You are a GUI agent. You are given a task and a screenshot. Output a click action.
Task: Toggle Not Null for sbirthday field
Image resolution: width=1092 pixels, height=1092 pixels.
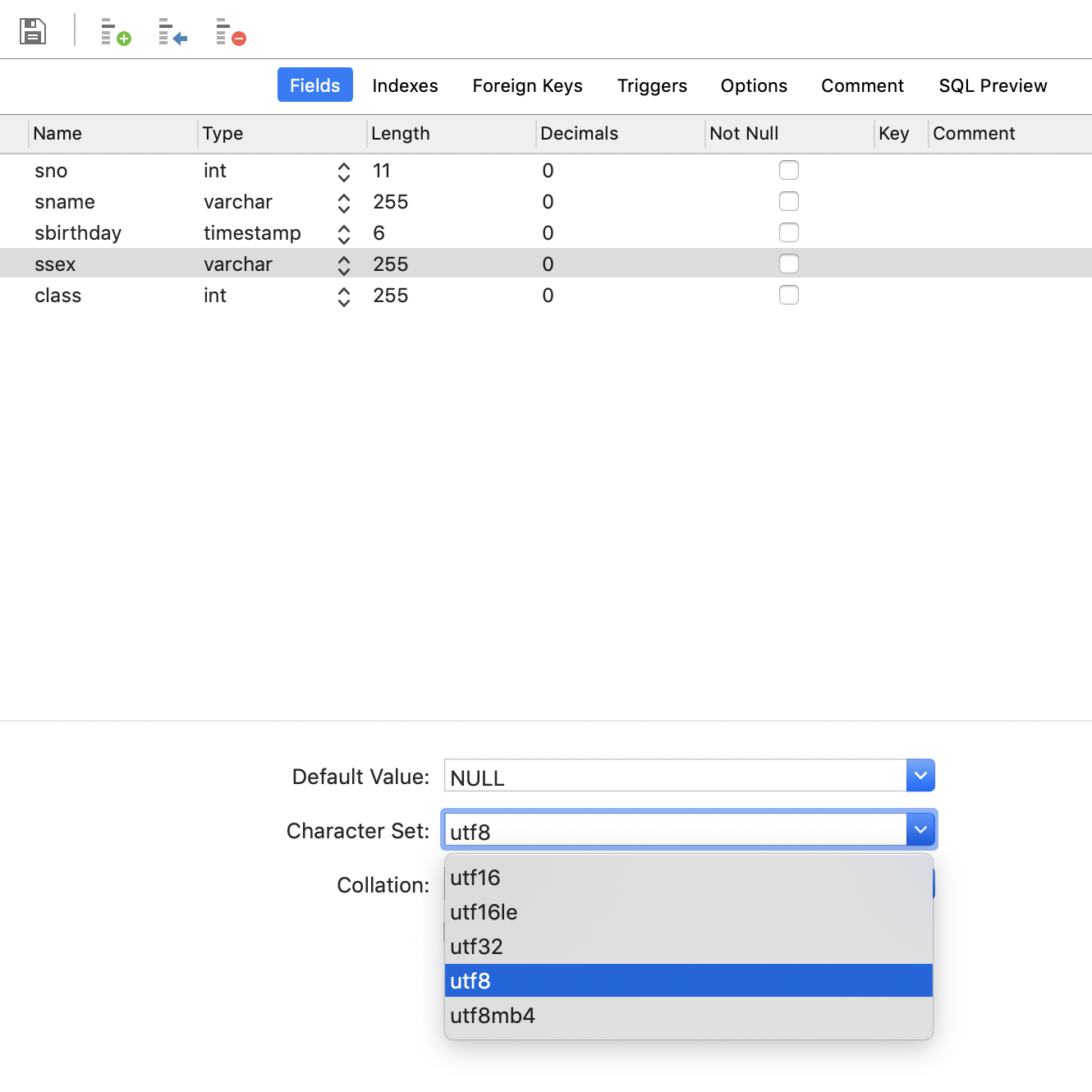coord(789,232)
